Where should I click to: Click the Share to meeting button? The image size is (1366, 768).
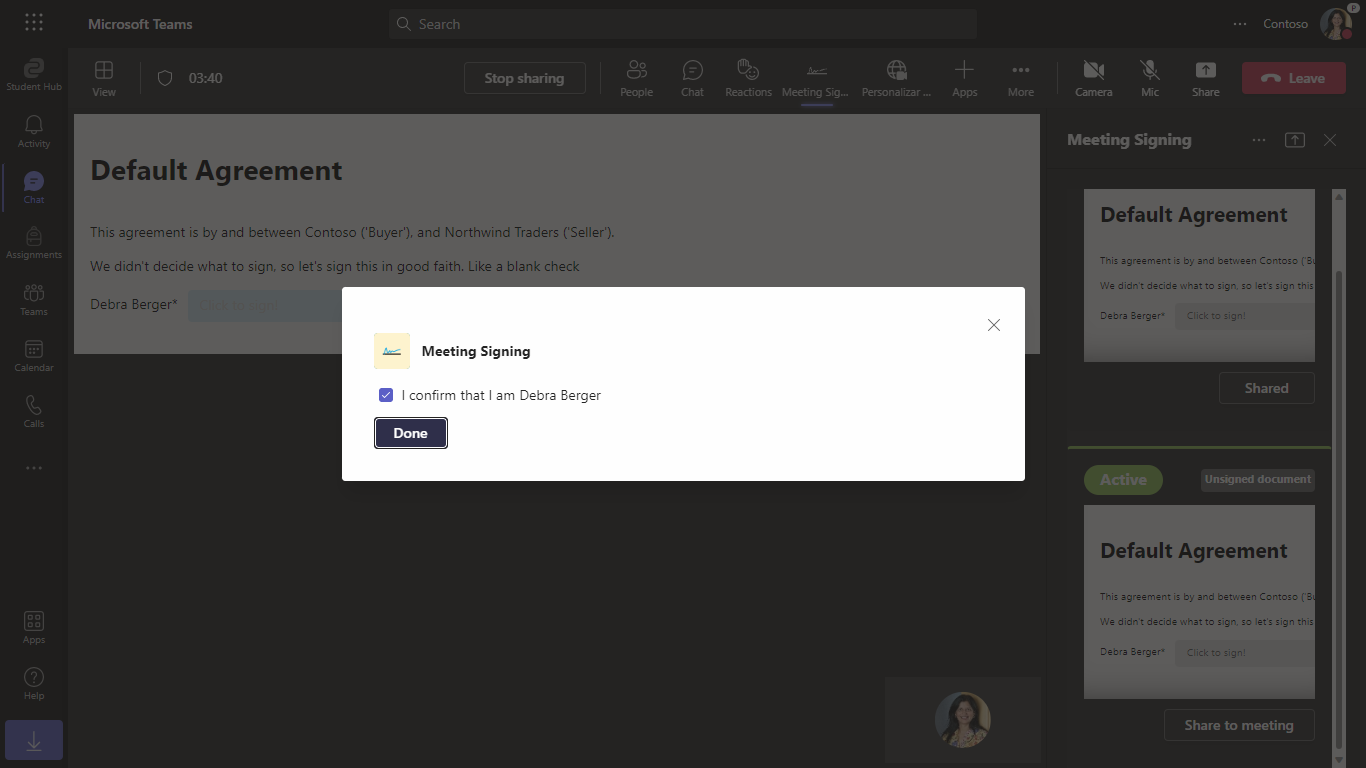1239,725
